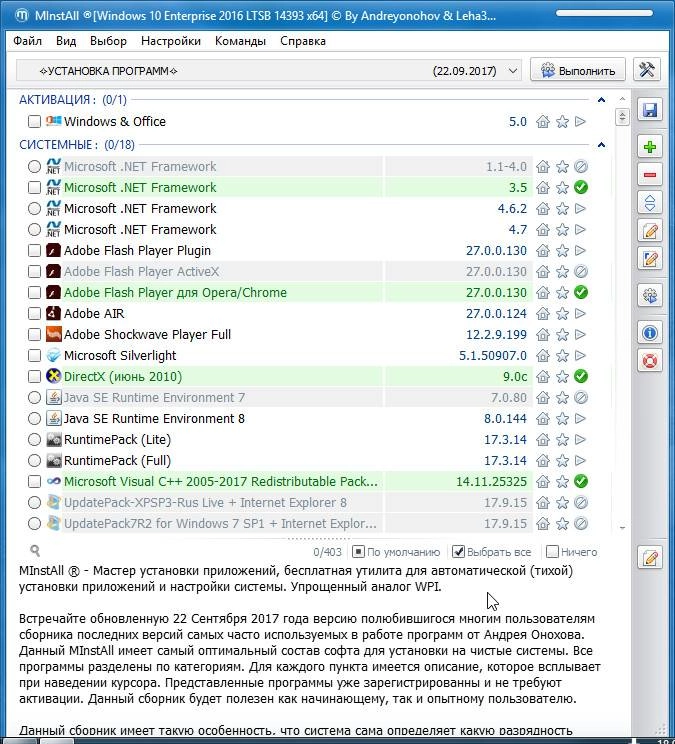Click the blue info icon in sidebar
The height and width of the screenshot is (744, 675).
tap(649, 333)
